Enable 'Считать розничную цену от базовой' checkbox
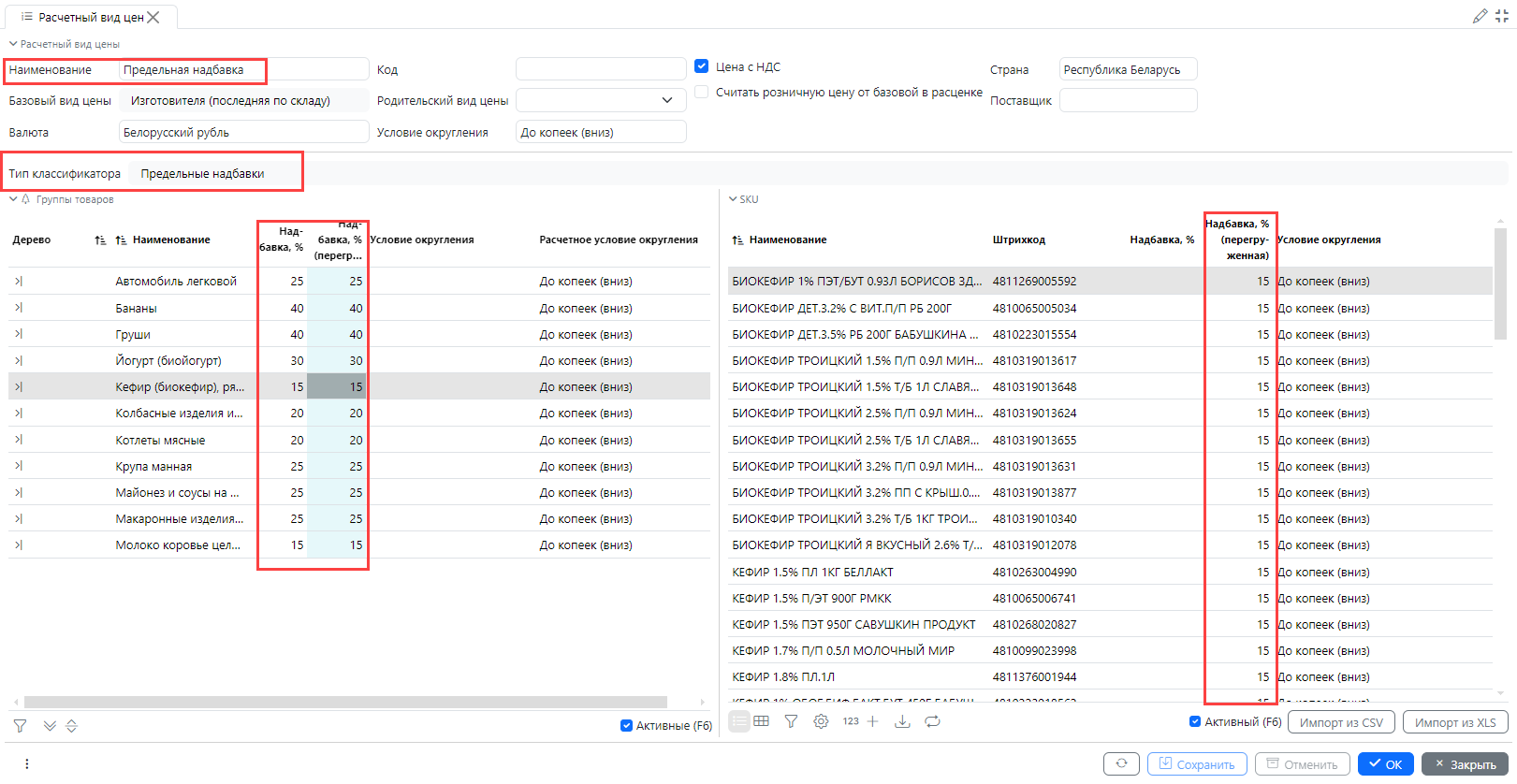The image size is (1517, 784). (x=702, y=92)
